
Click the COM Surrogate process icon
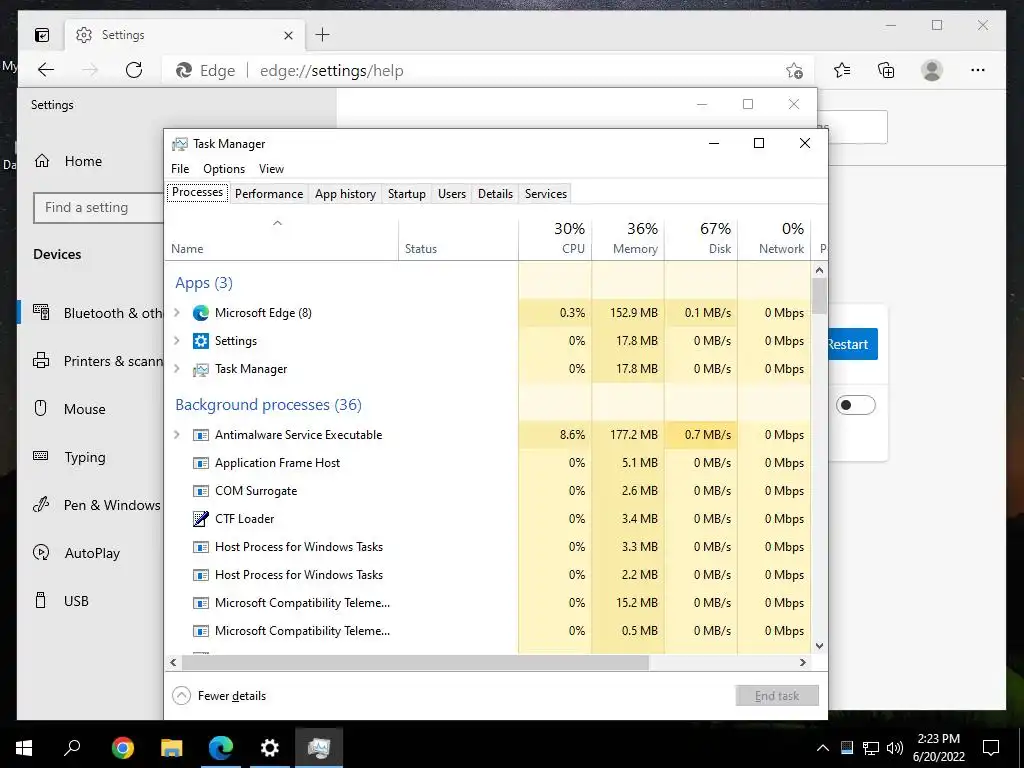click(x=200, y=491)
